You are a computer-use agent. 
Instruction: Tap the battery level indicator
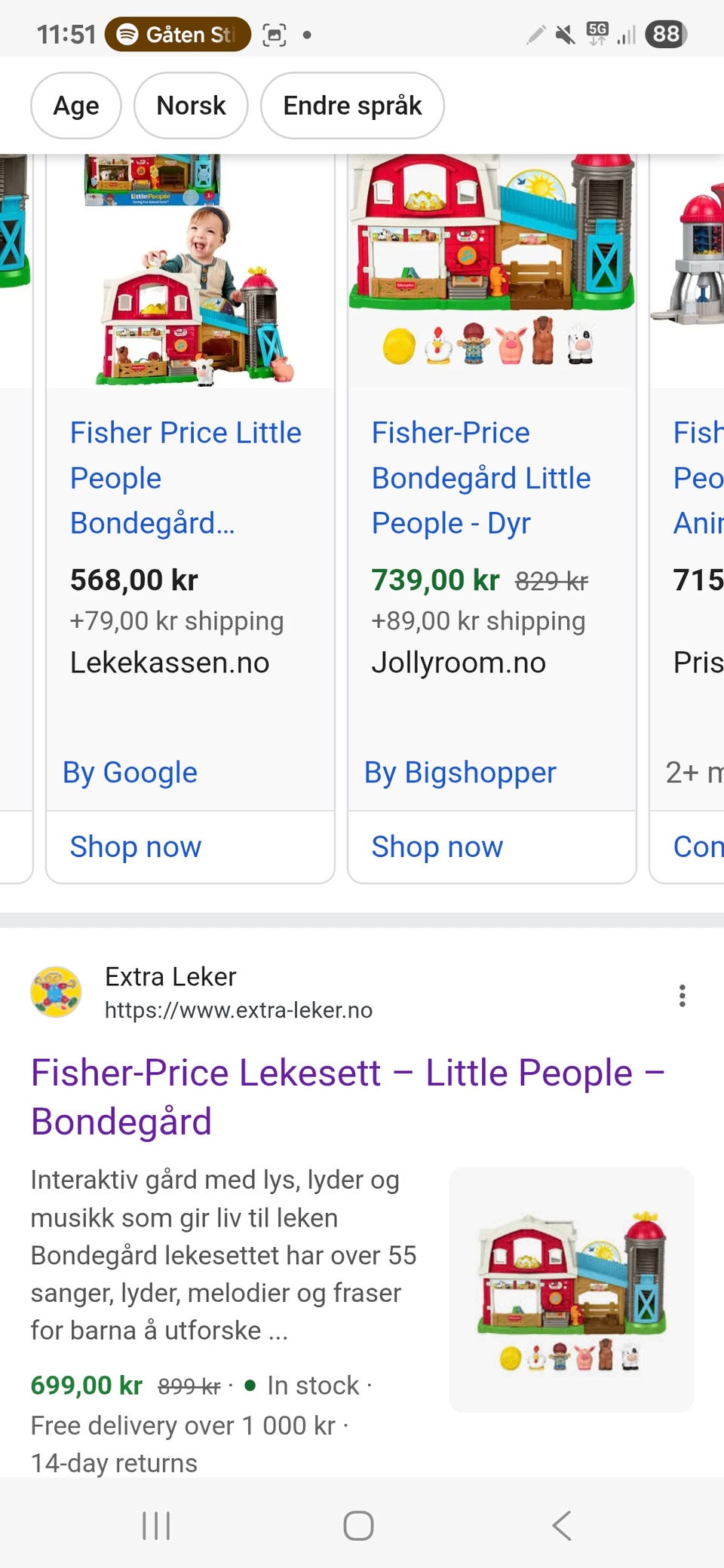coord(666,34)
